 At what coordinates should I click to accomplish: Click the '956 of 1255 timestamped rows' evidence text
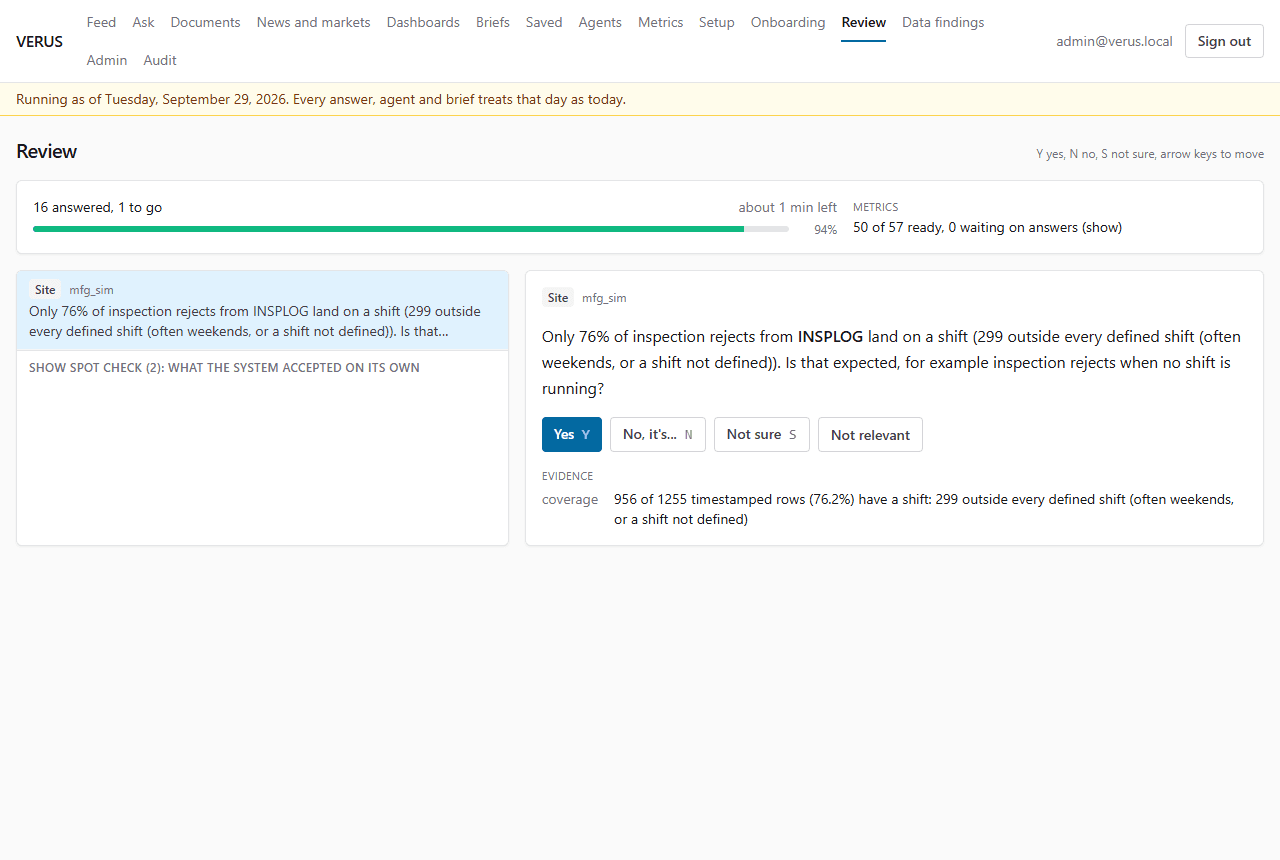point(924,509)
